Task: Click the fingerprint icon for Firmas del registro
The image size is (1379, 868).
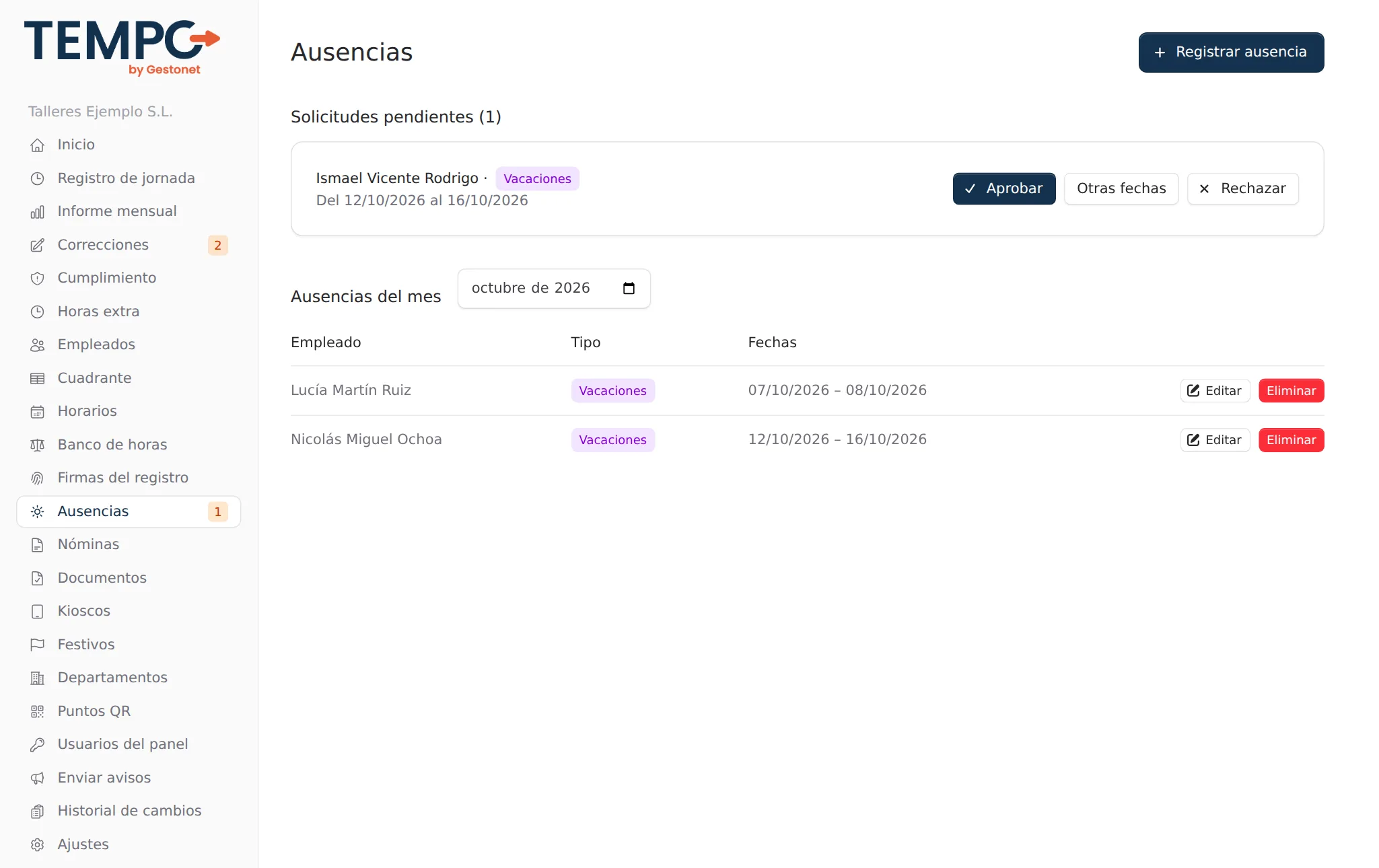Action: (x=38, y=478)
